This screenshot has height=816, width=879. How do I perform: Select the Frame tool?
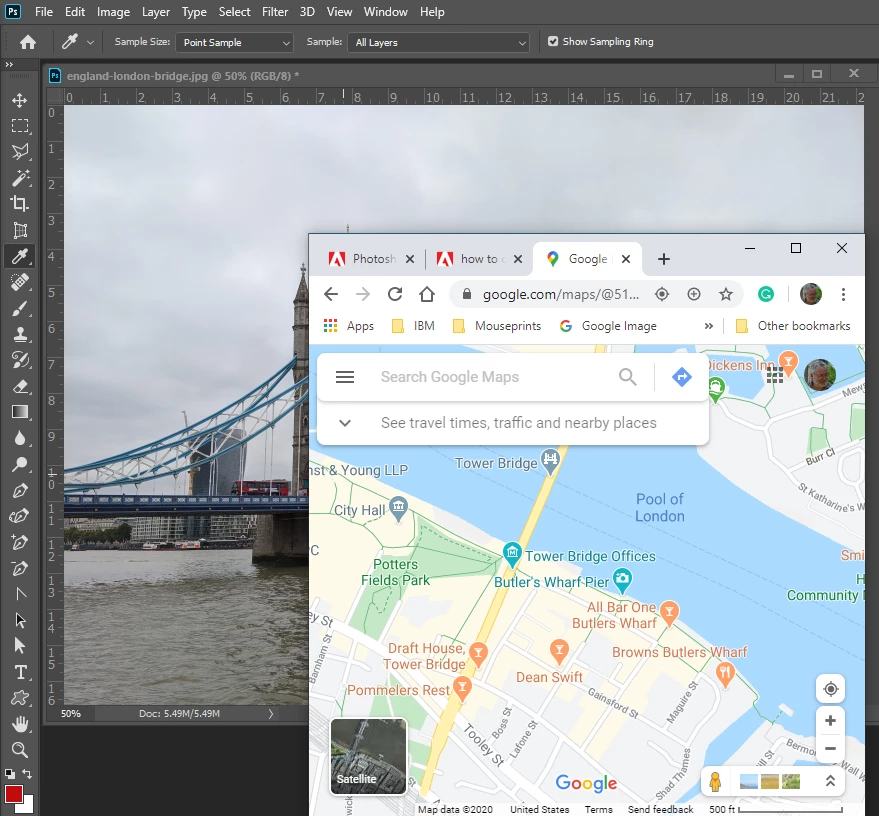pos(20,230)
